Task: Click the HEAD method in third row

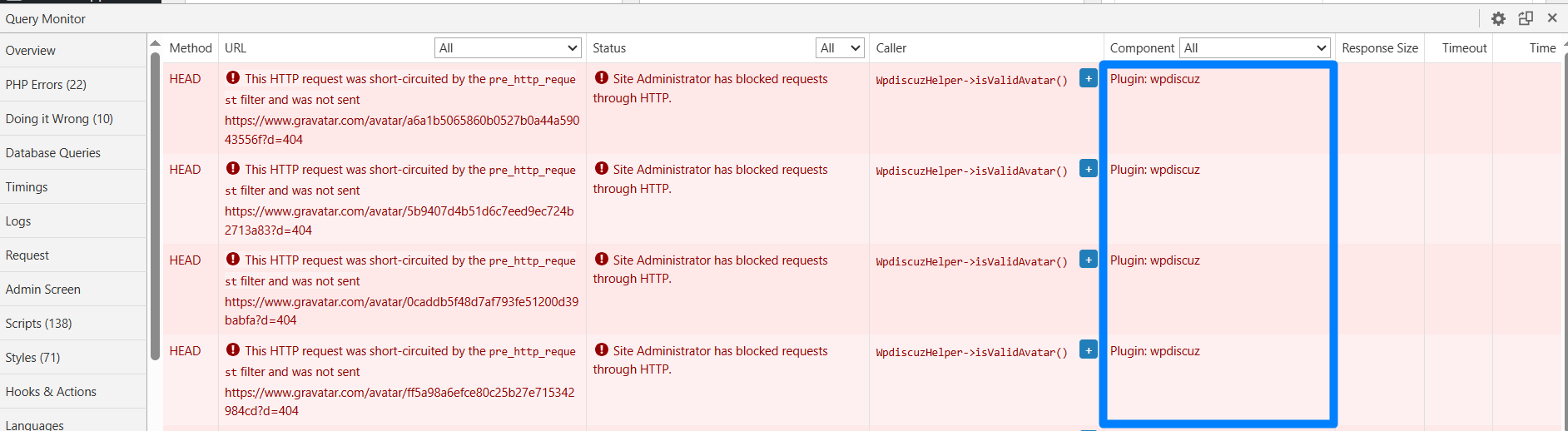Action: coord(185,260)
